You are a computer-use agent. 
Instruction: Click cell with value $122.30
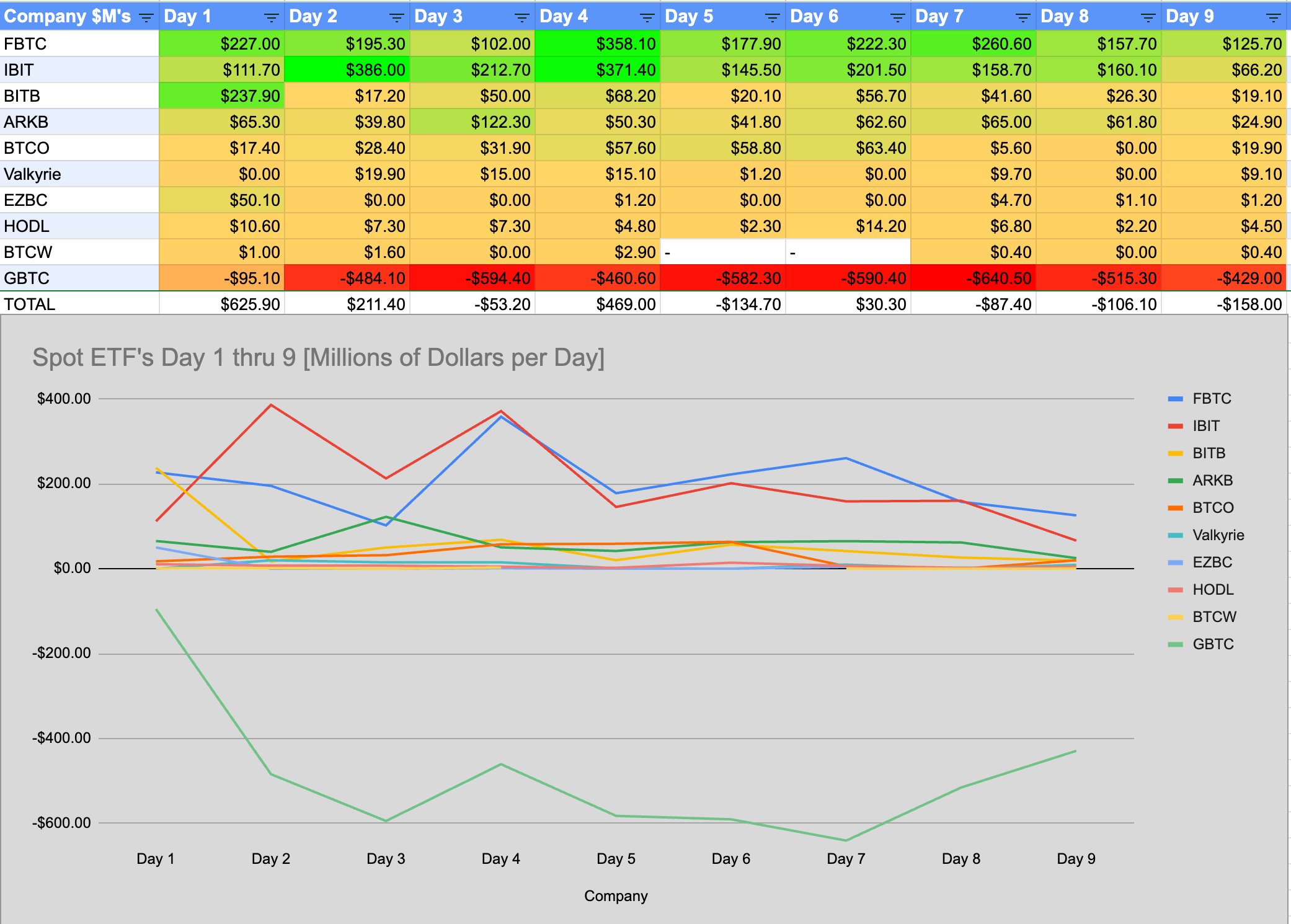tap(472, 122)
